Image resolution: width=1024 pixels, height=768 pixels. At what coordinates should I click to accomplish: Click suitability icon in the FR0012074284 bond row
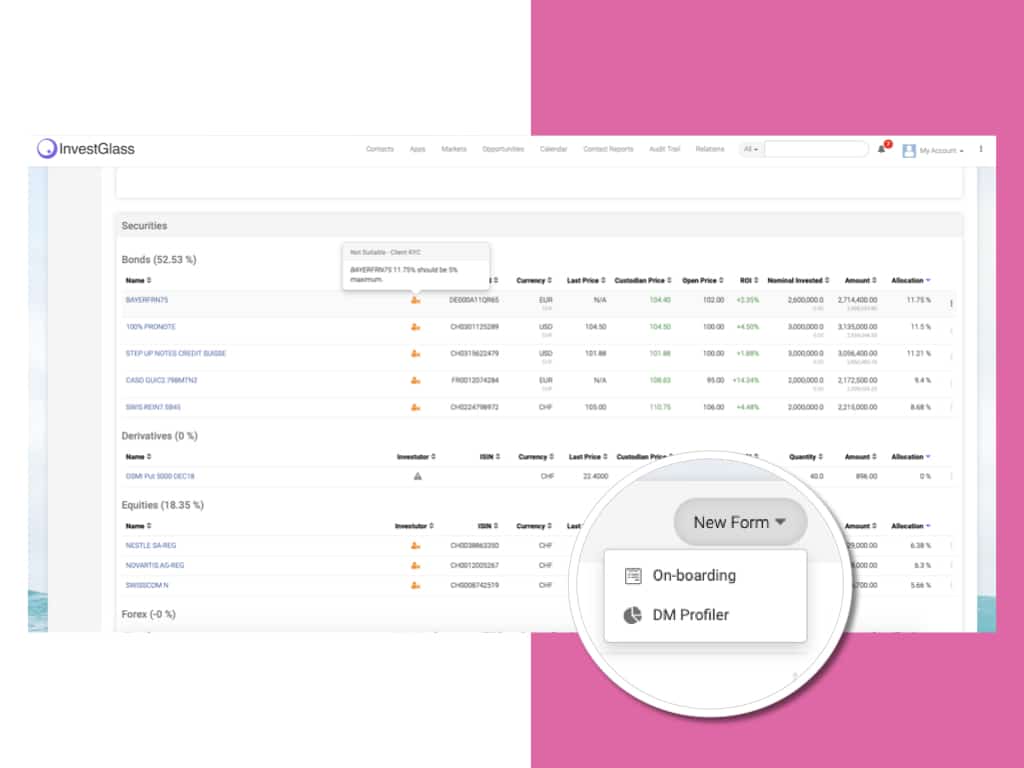tap(415, 381)
